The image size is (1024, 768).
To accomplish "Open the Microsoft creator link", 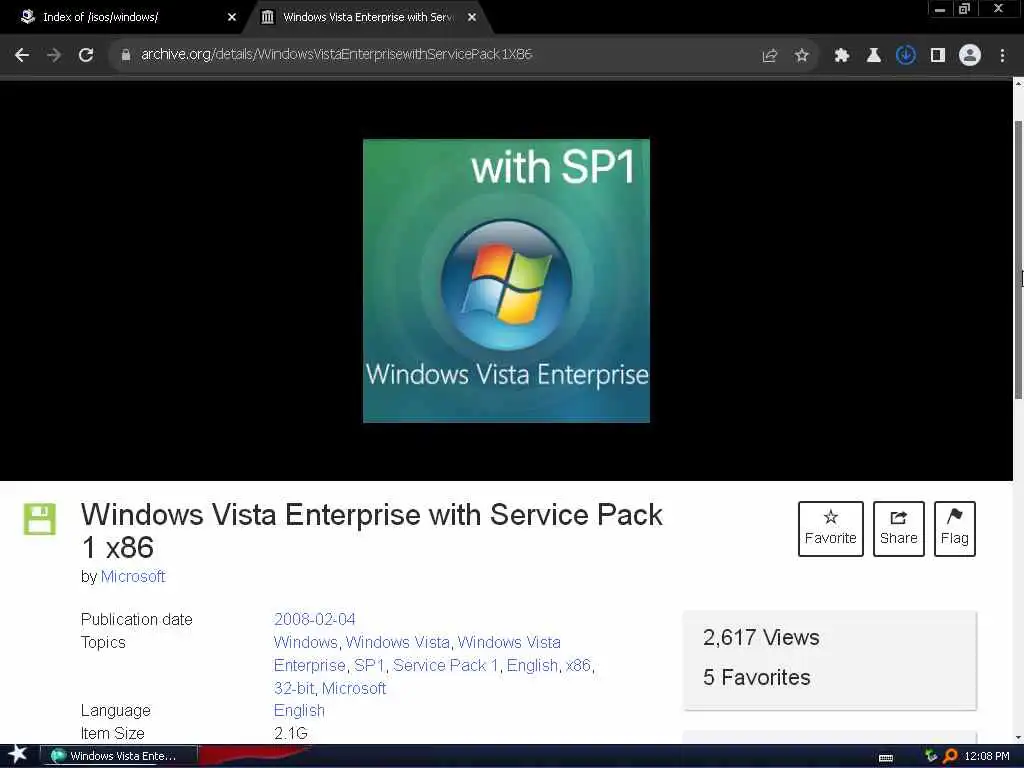I will point(133,577).
